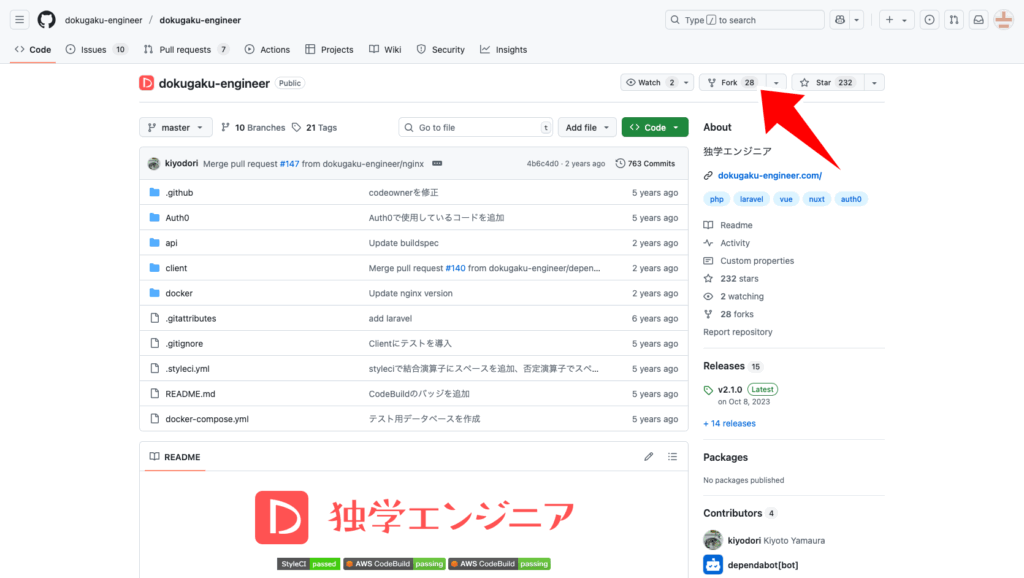Open the hamburger navigation menu
Screen dimensions: 1024x578
point(20,20)
